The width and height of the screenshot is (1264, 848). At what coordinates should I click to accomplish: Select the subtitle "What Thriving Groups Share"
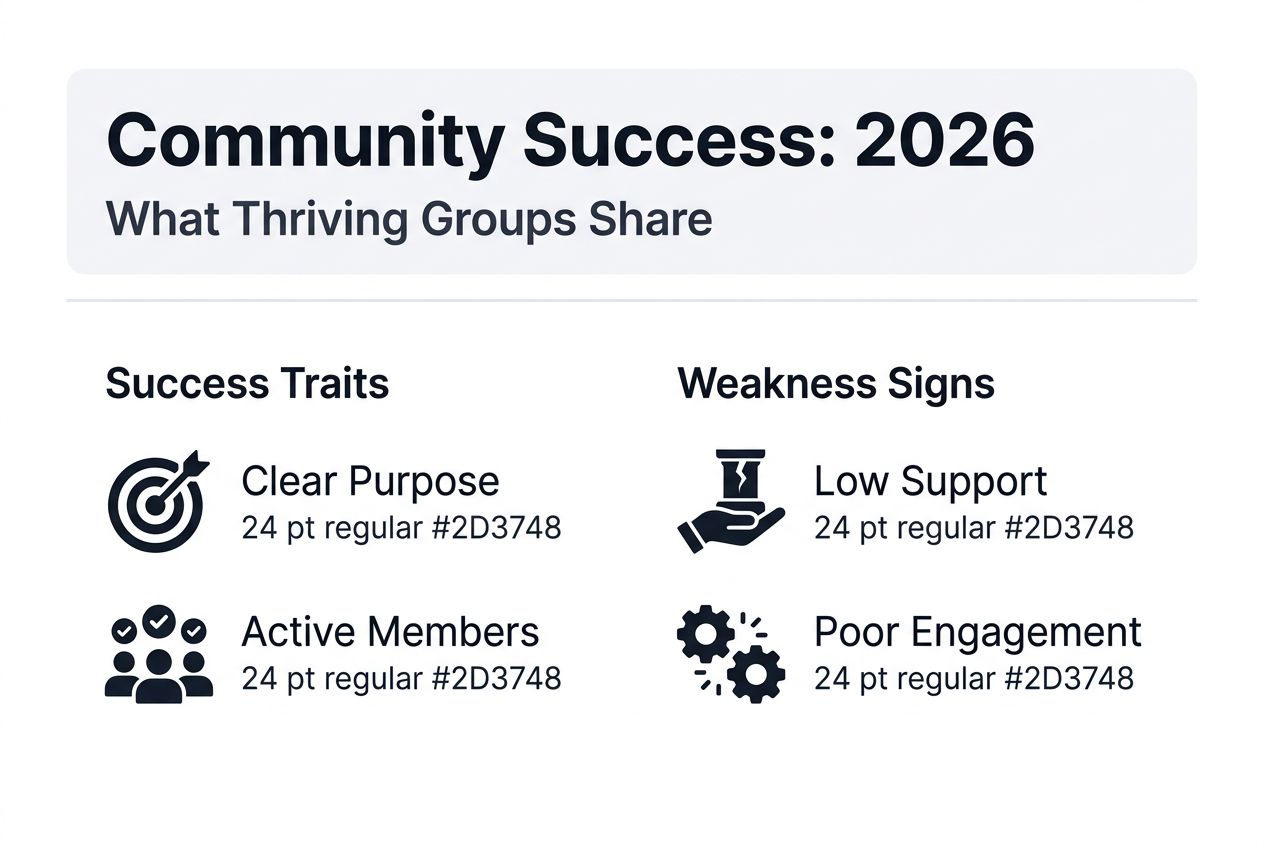pyautogui.click(x=408, y=219)
